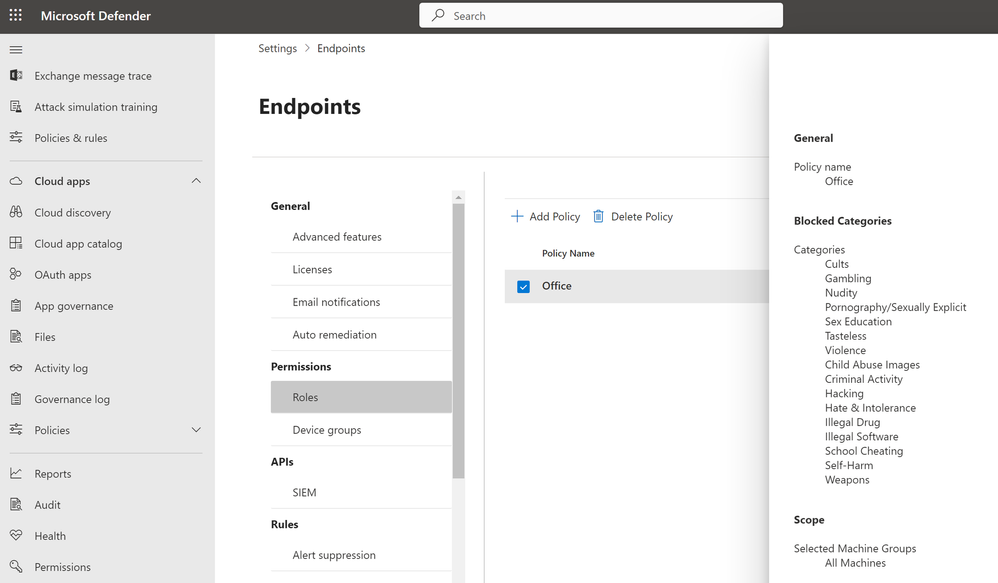Image resolution: width=998 pixels, height=583 pixels.
Task: Select Roles under Permissions
Action: pyautogui.click(x=306, y=397)
